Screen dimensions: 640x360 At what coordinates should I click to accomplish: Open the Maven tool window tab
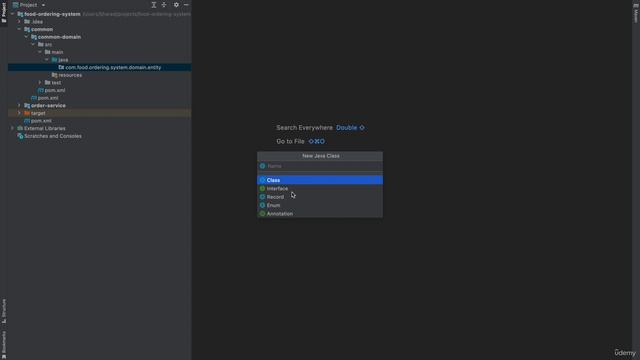click(x=636, y=13)
